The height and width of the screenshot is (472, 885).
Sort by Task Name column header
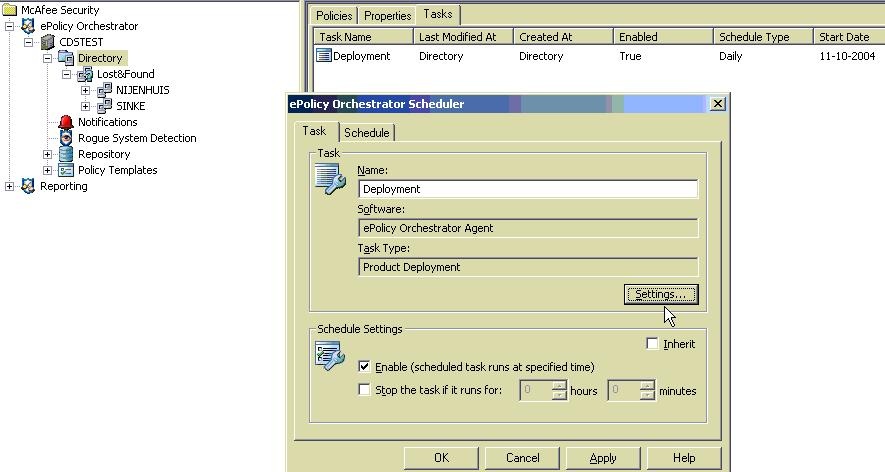click(363, 37)
